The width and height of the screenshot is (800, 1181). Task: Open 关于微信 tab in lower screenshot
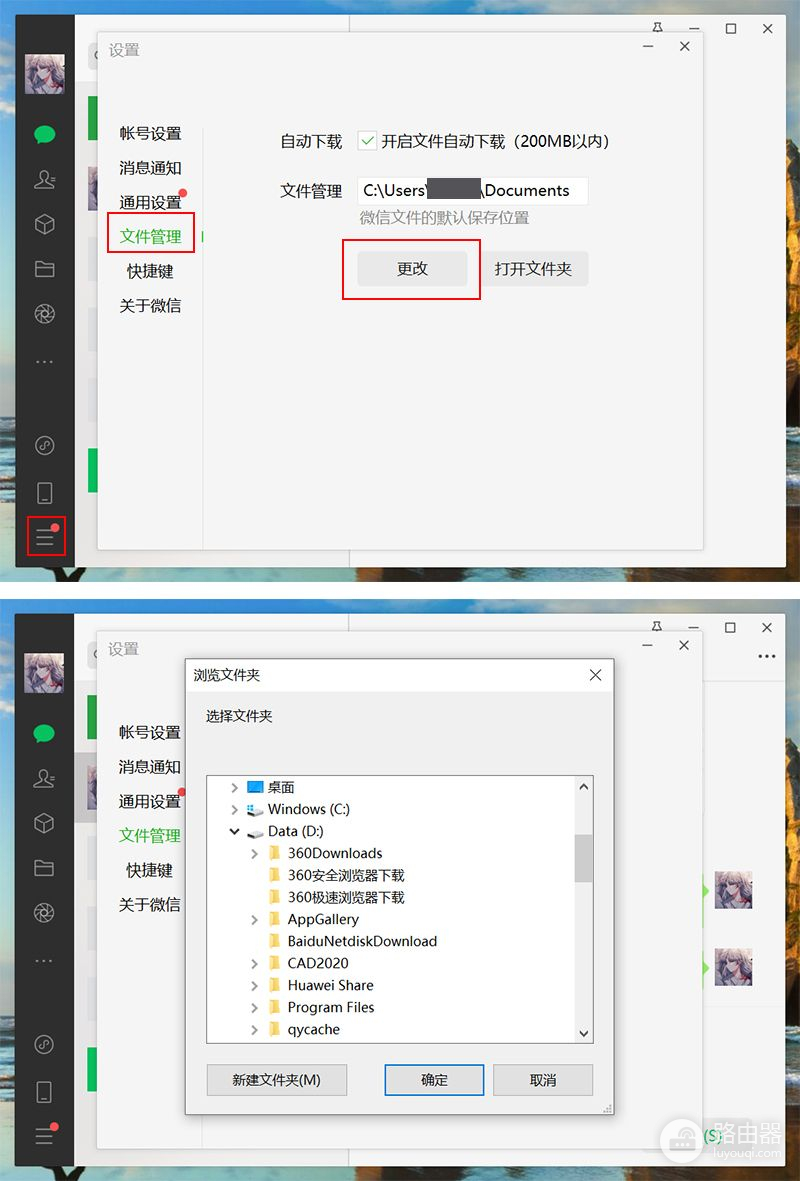pyautogui.click(x=150, y=905)
